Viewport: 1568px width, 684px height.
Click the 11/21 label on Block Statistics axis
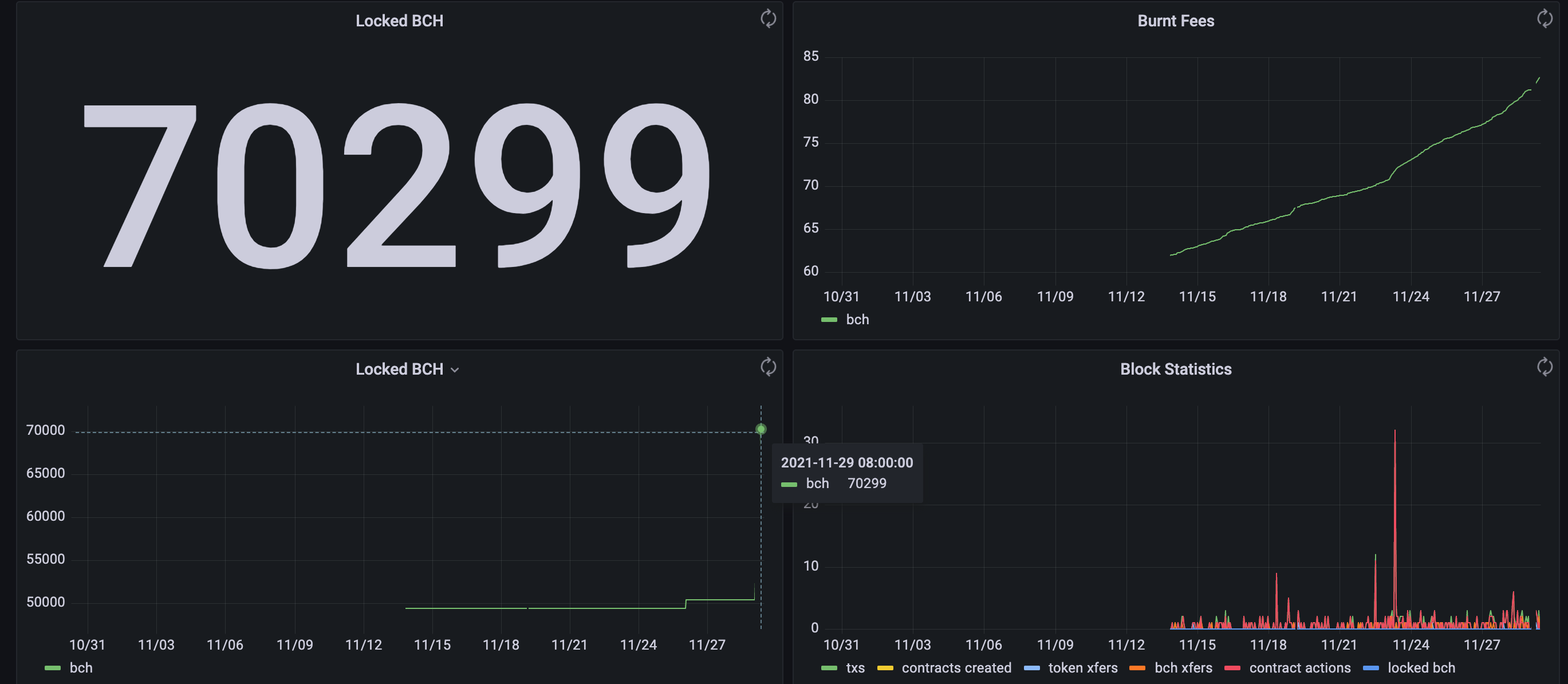[1339, 644]
